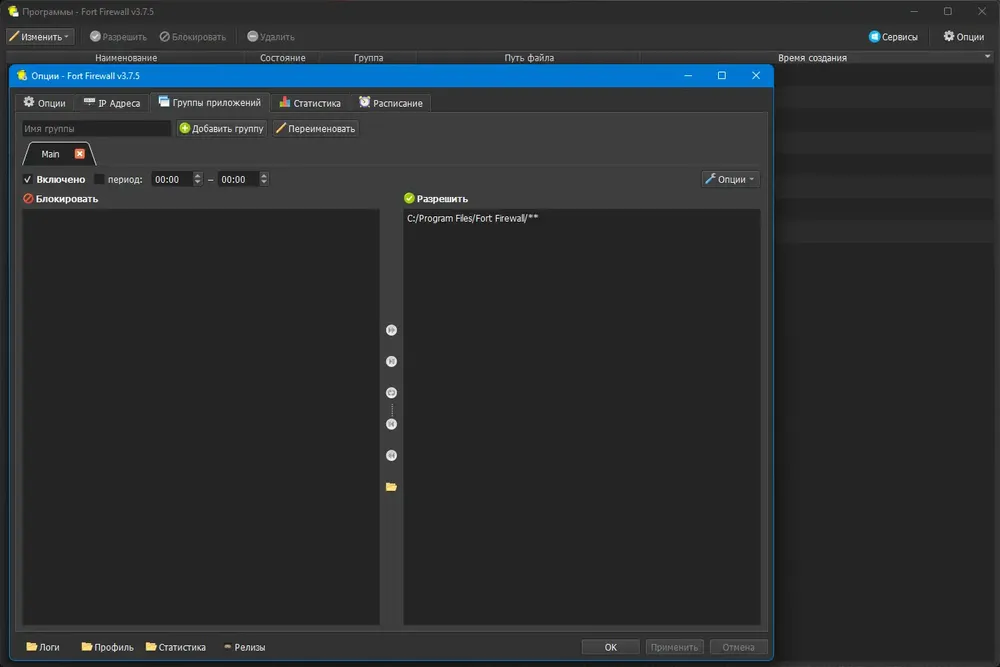
Task: Open Изменить dropdown in Программы window
Action: click(40, 36)
